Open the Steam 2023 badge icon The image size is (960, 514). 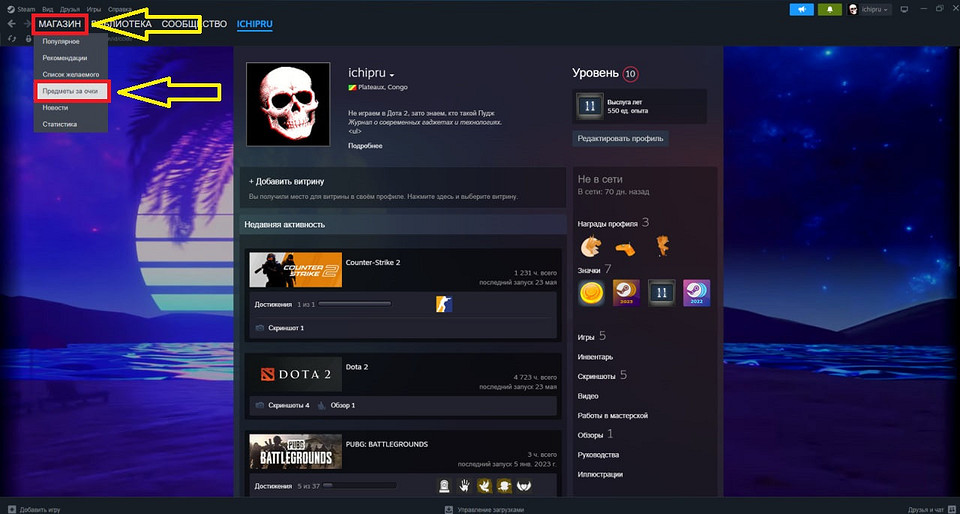(626, 293)
